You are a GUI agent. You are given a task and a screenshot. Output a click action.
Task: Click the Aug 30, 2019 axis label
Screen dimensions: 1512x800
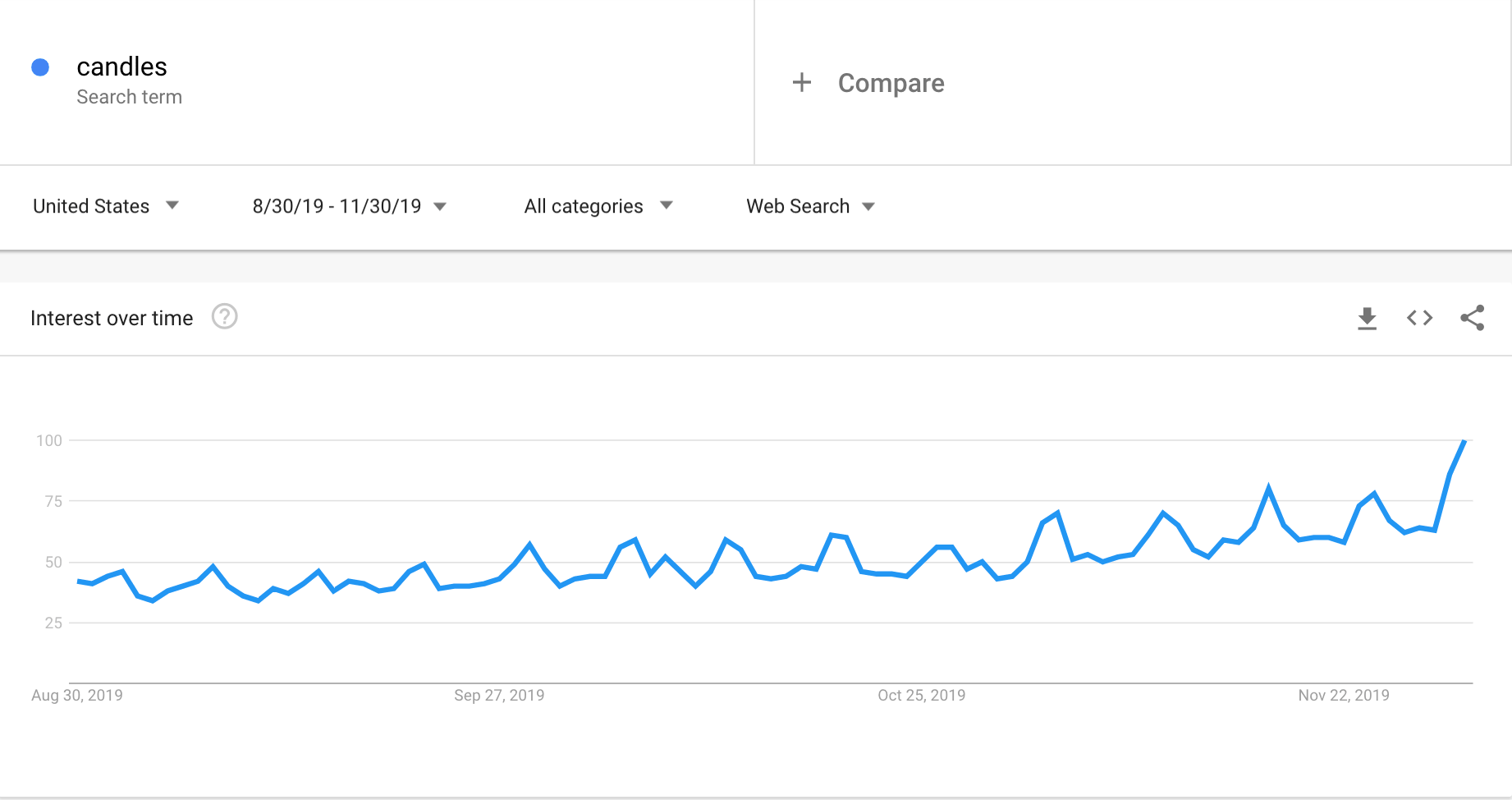(77, 695)
